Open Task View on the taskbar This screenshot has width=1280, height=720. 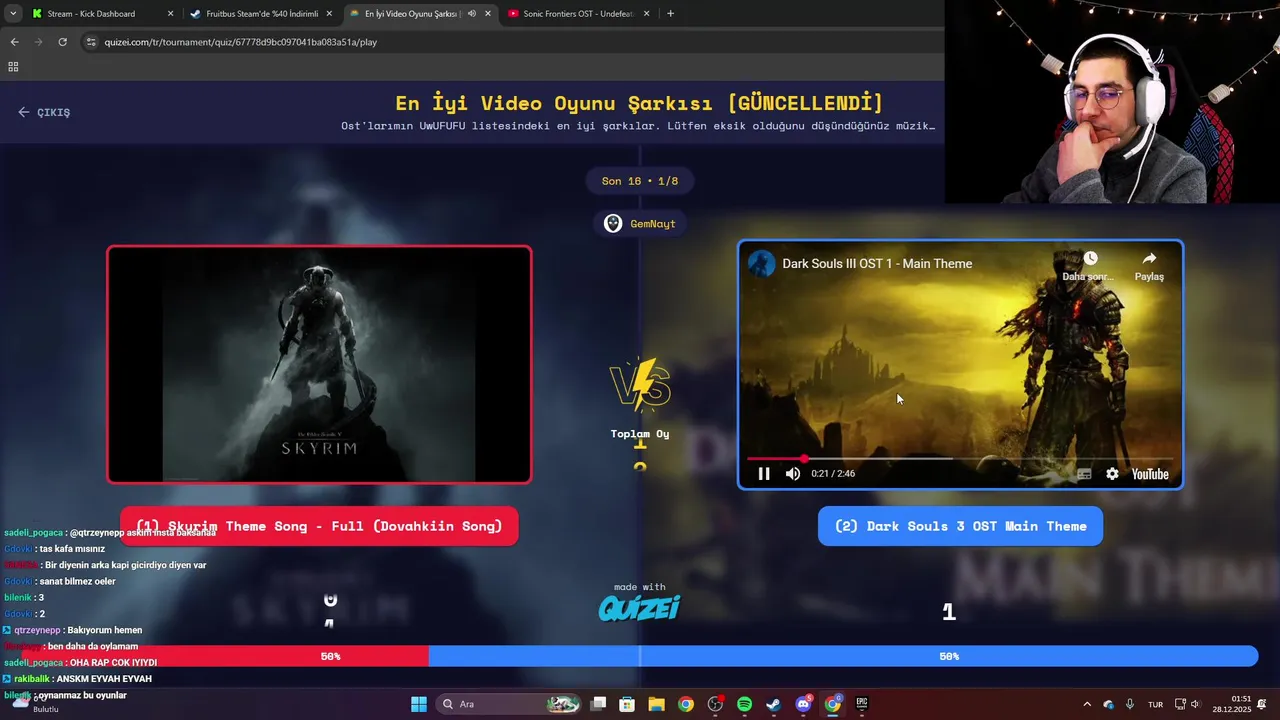tap(598, 704)
